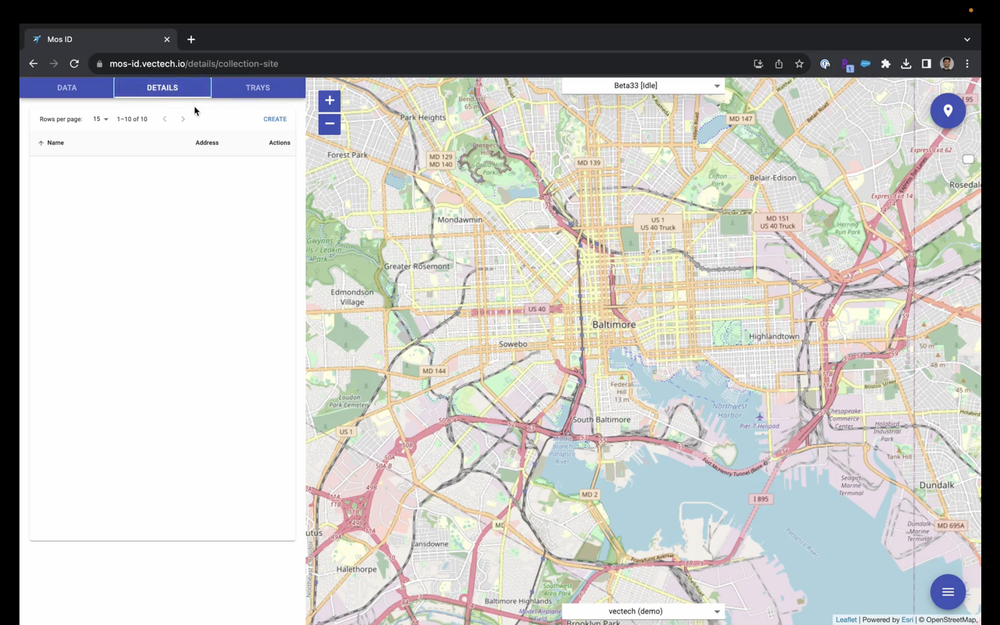Bookmark this page with the star
The width and height of the screenshot is (1000, 625).
799,64
